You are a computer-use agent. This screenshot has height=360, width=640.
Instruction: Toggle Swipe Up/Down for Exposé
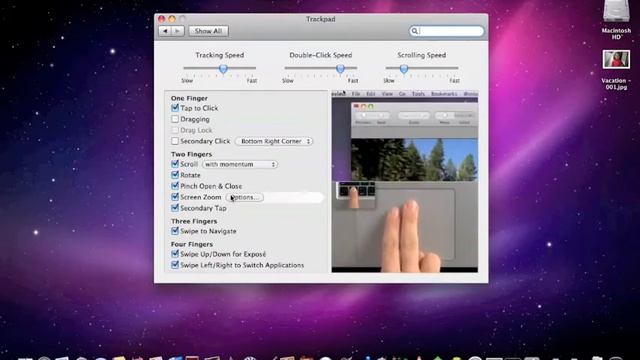coord(175,254)
